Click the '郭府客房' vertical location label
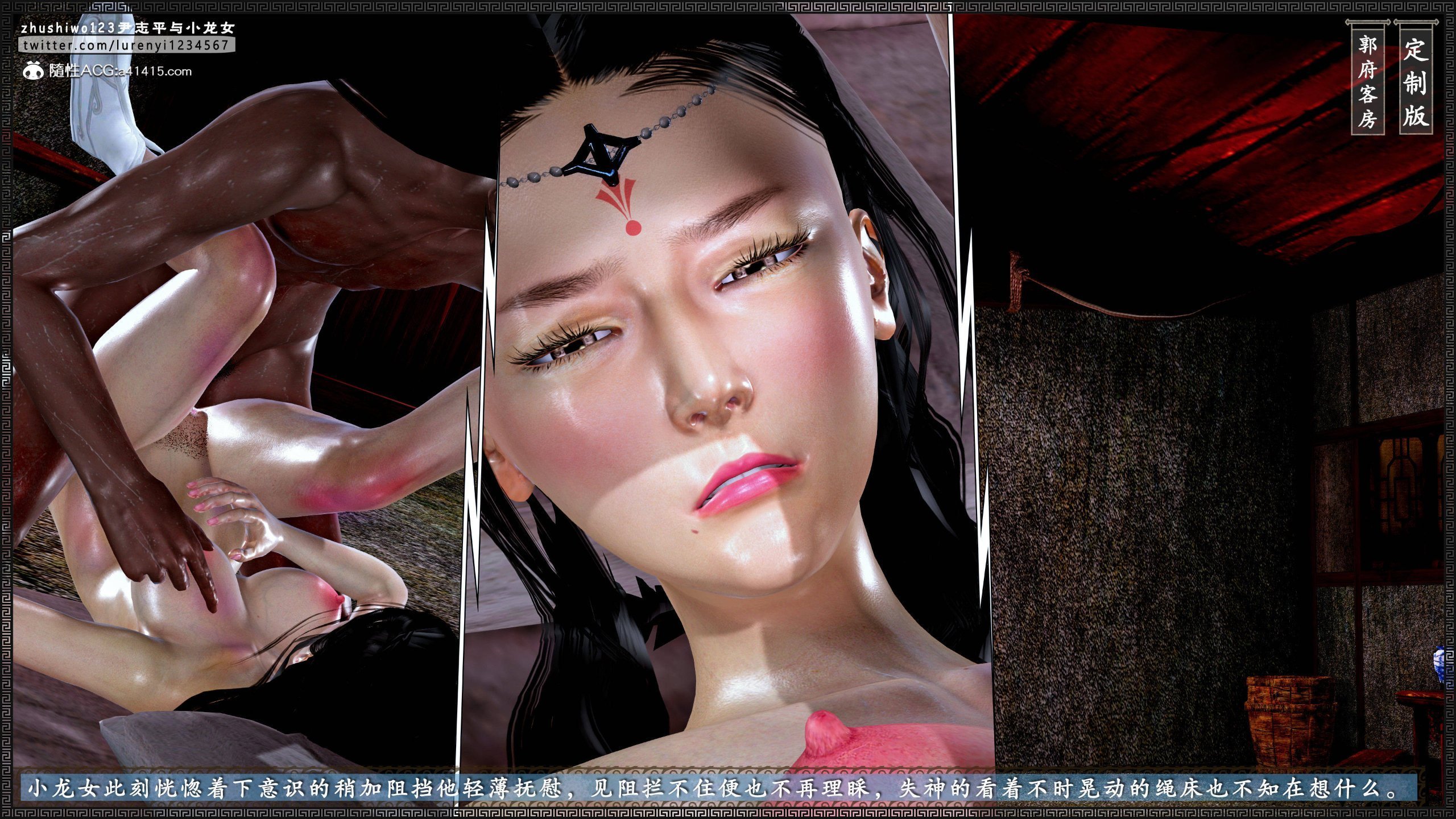Viewport: 1456px width, 819px height. point(1368,83)
